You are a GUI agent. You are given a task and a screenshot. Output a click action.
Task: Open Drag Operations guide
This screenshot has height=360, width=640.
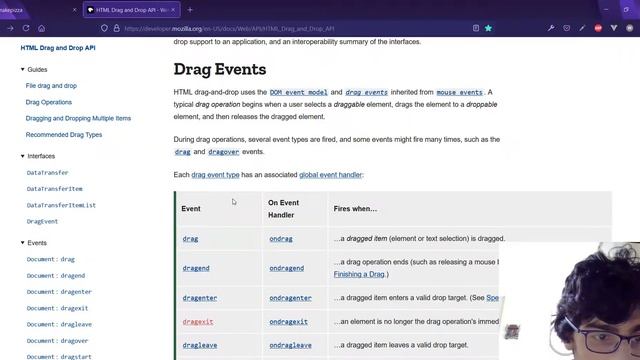(x=49, y=102)
